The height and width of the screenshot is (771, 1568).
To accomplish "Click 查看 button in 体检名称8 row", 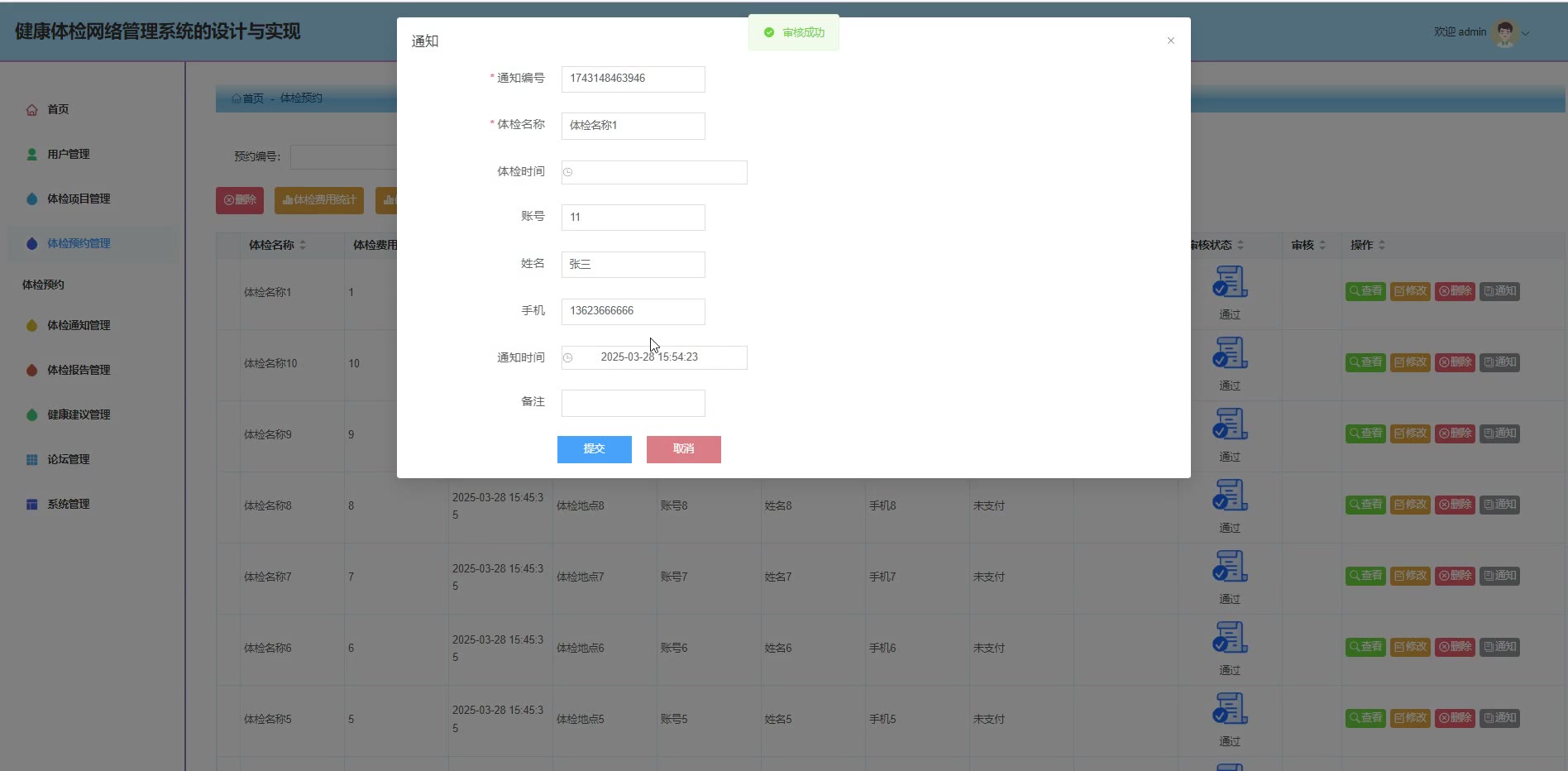I will [1365, 505].
